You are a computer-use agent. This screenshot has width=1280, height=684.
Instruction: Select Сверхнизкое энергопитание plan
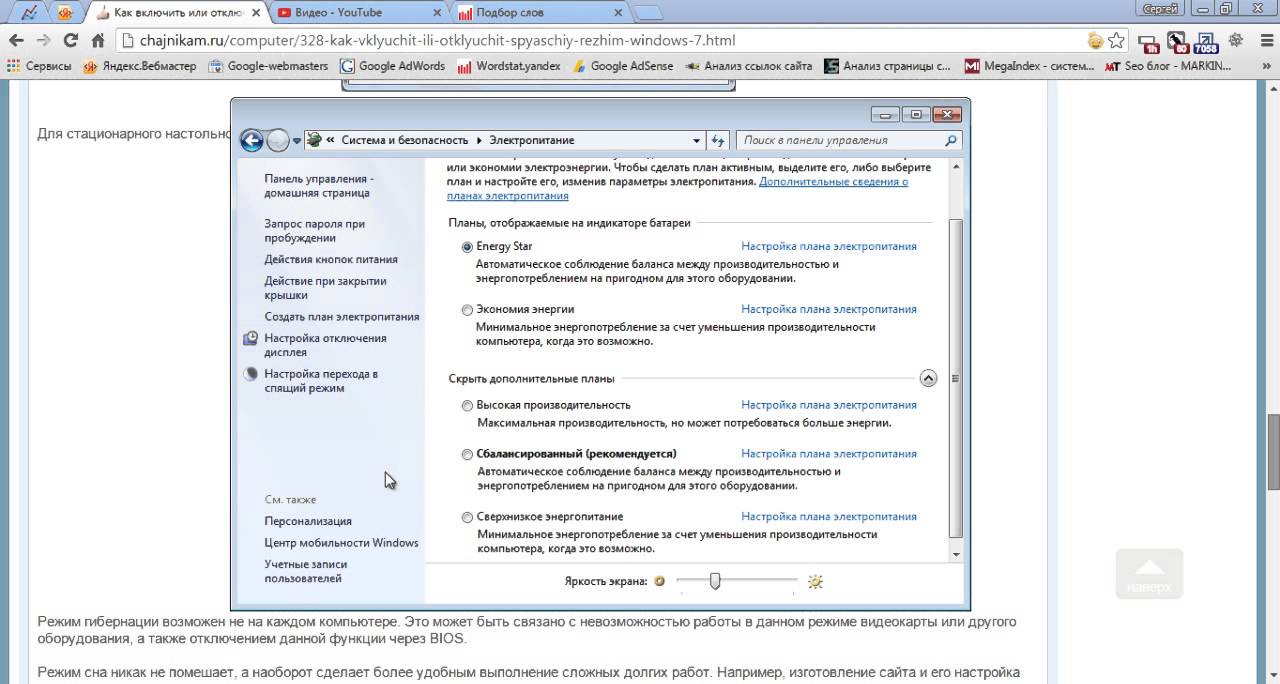tap(467, 518)
